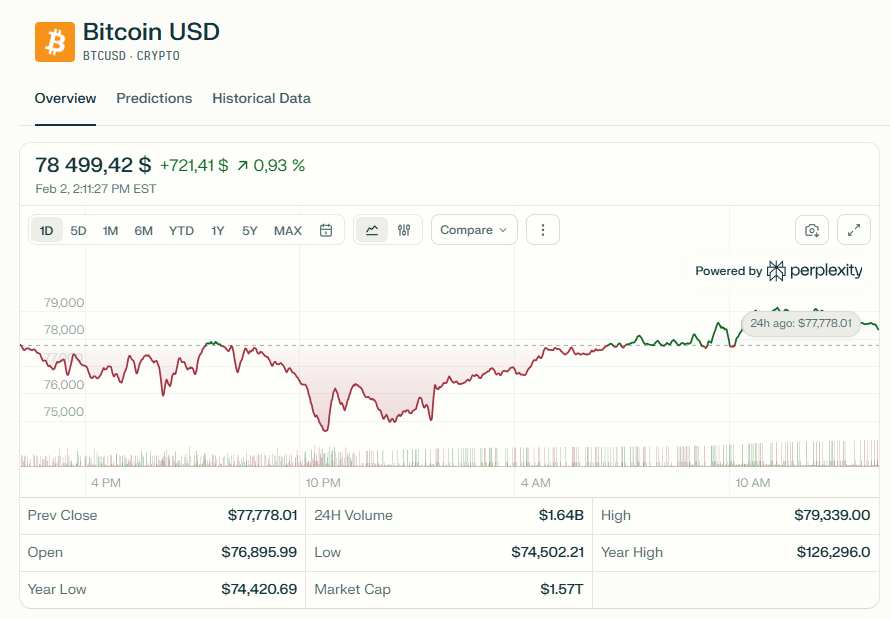Click the 10 PM time axis label
Screen dimensions: 890x619
[324, 483]
